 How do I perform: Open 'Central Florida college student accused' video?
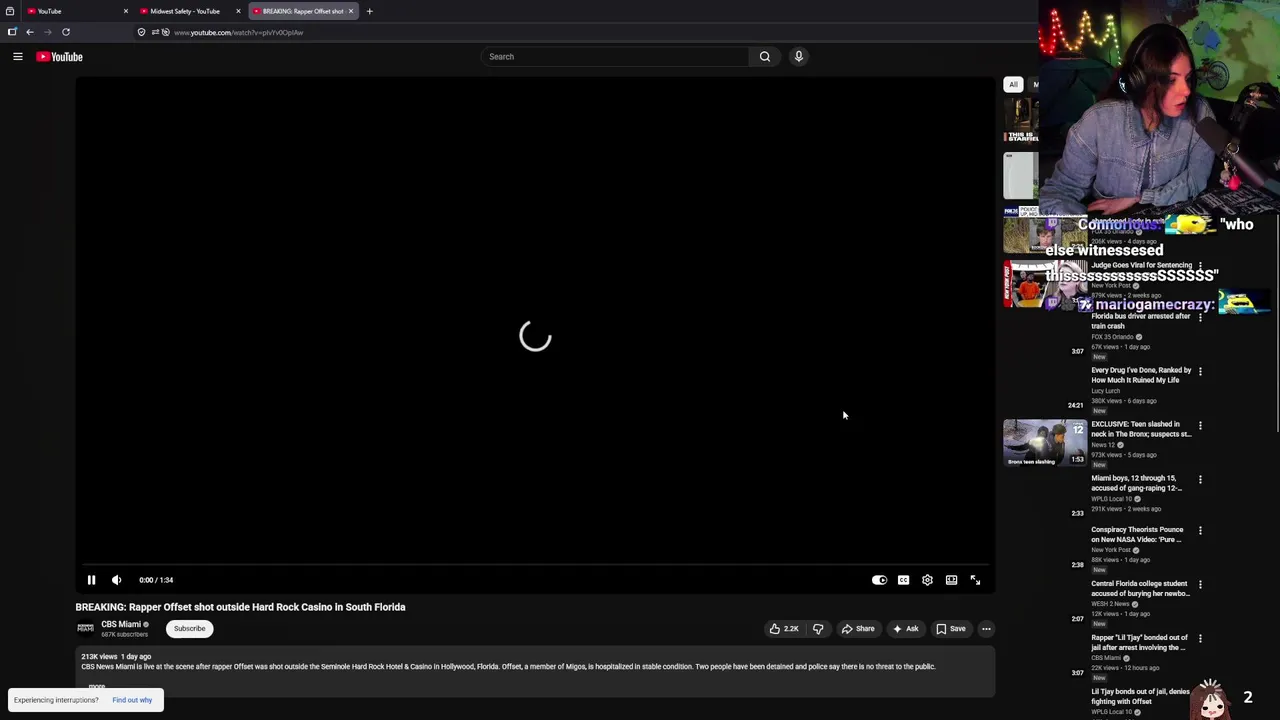pos(1140,588)
